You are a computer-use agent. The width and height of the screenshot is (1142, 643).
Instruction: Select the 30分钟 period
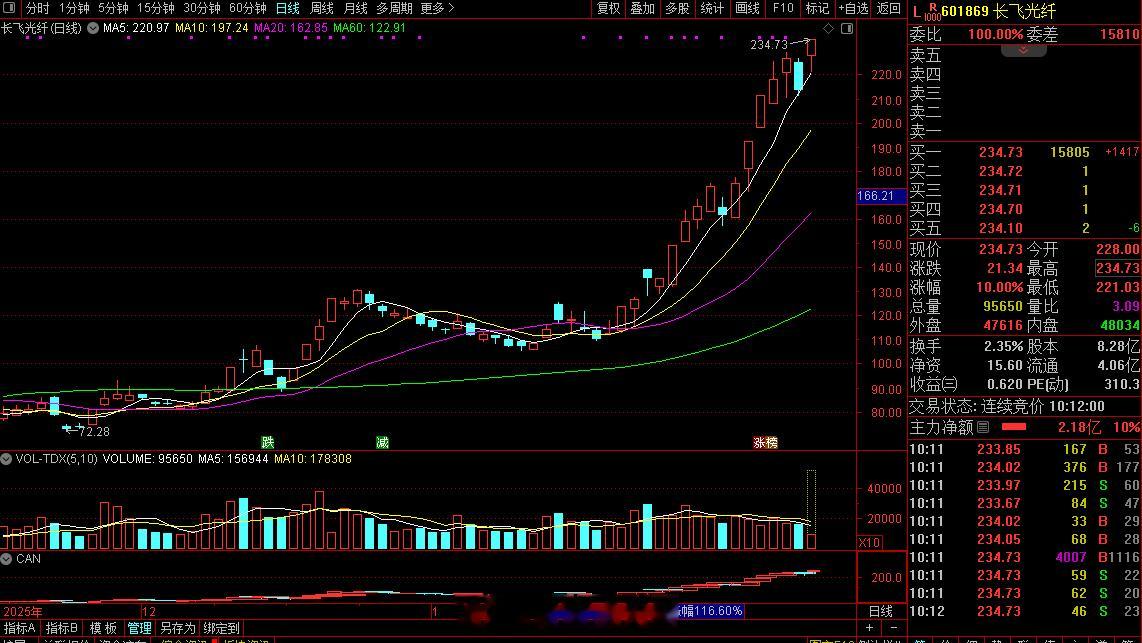coord(202,8)
